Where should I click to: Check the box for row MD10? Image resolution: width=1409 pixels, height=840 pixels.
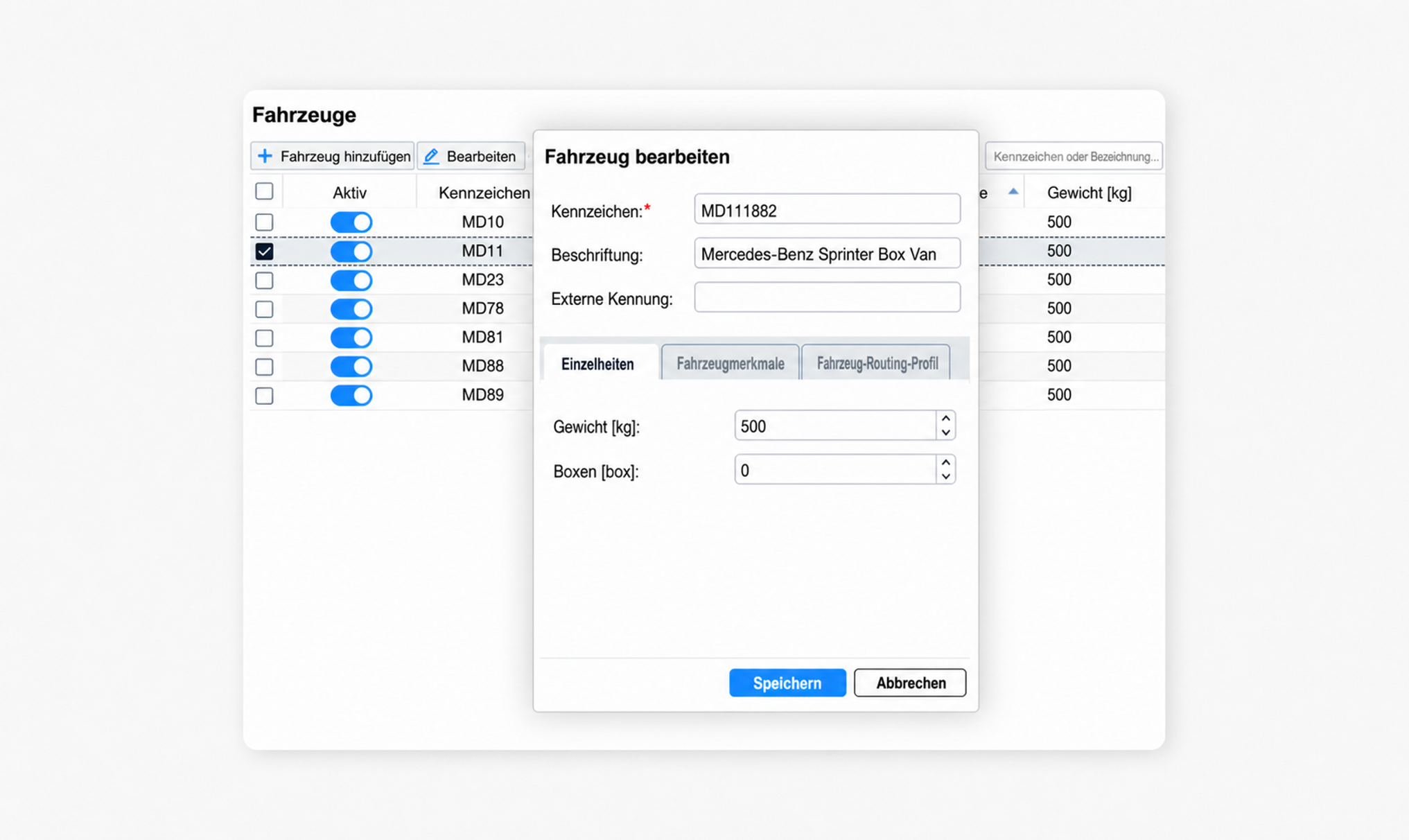click(264, 222)
